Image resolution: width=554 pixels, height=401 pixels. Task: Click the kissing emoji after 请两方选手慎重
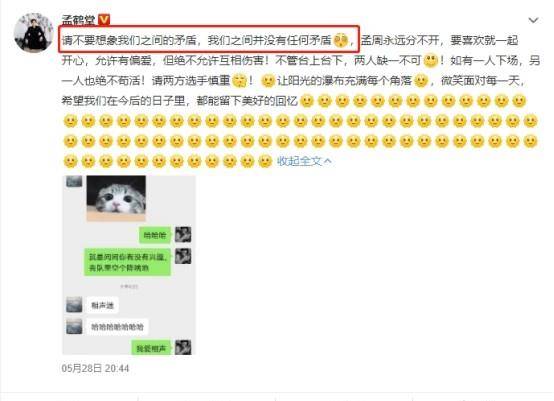point(239,81)
